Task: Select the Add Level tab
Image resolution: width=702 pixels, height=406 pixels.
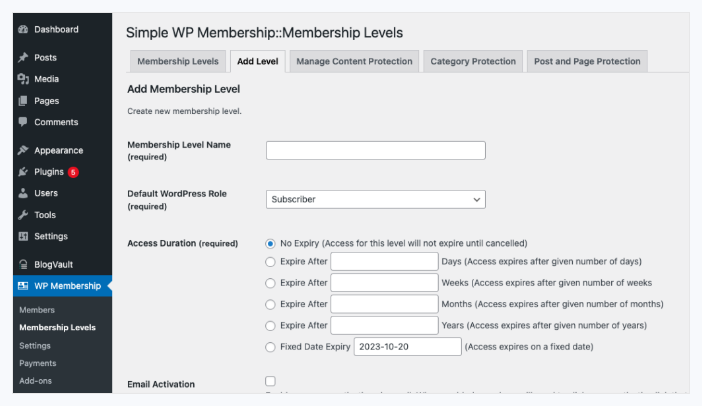Action: point(257,61)
